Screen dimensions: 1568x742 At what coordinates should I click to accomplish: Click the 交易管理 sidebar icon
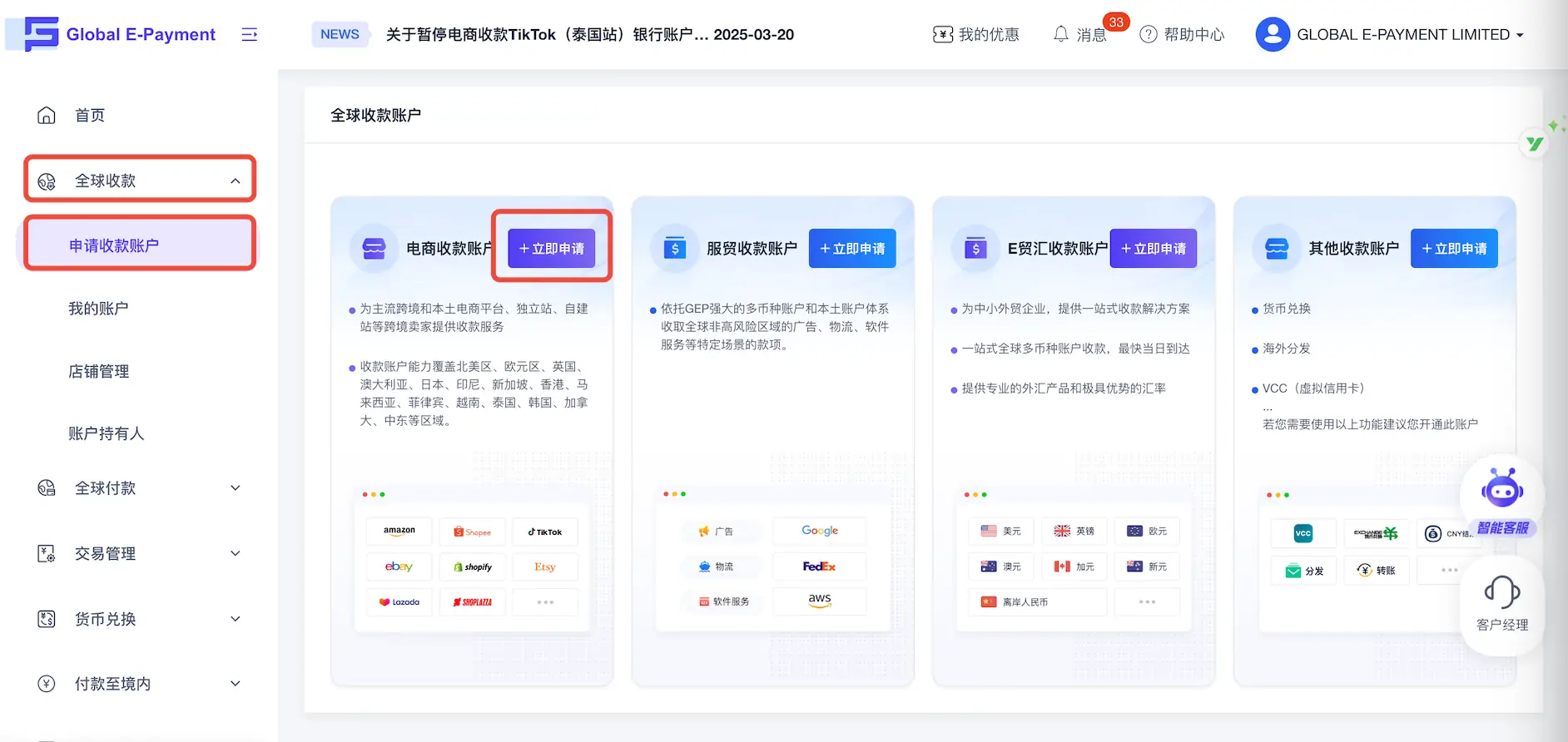tap(47, 553)
